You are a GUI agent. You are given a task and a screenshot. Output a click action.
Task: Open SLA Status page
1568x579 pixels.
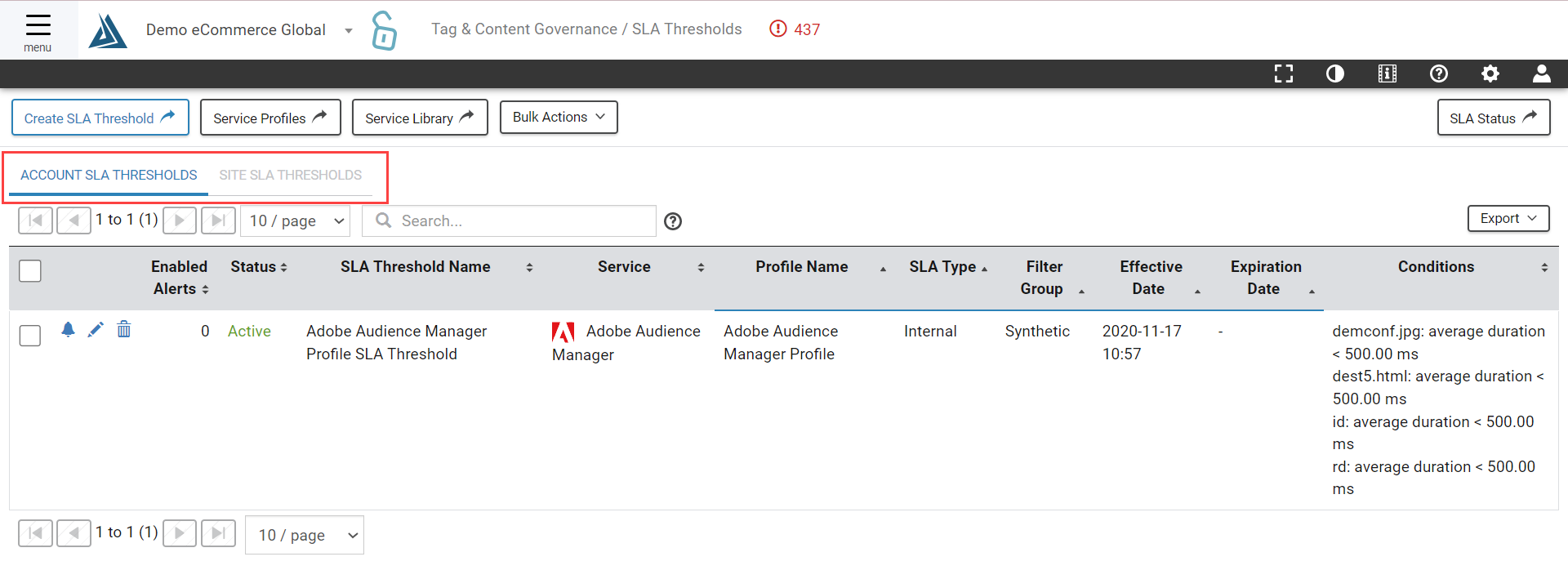tap(1494, 118)
